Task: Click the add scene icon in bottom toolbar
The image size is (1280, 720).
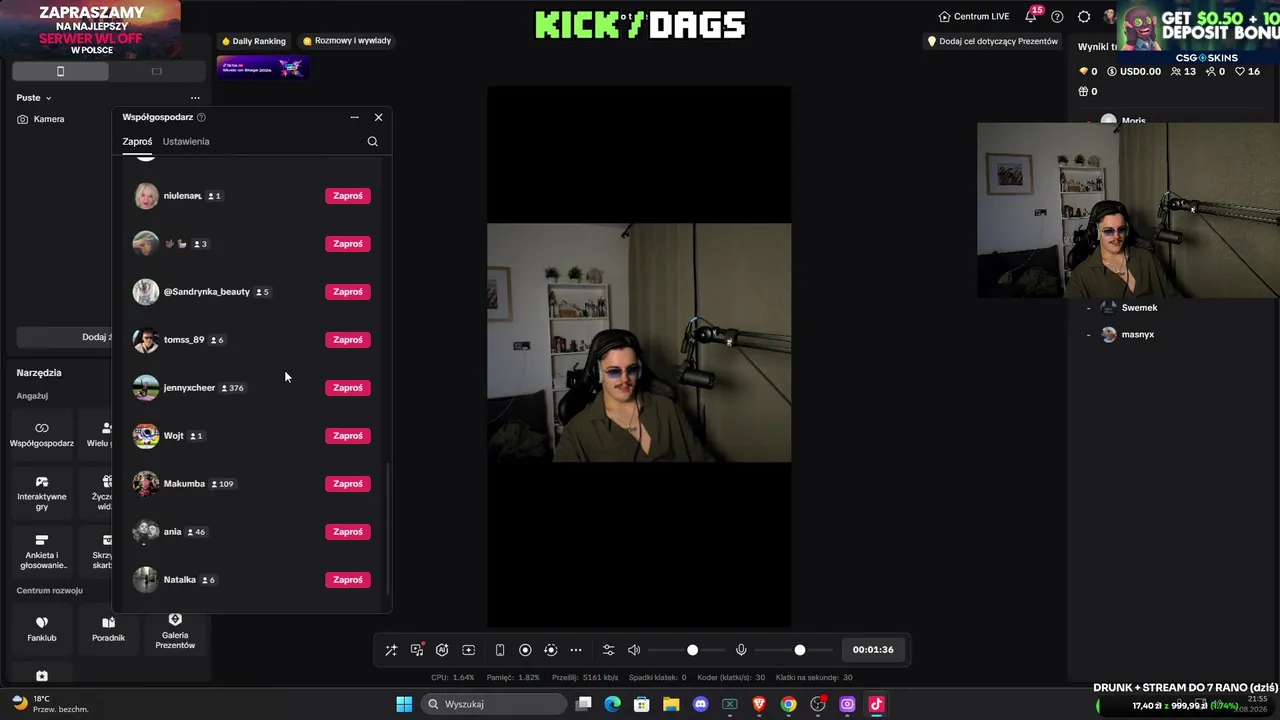Action: tap(468, 650)
